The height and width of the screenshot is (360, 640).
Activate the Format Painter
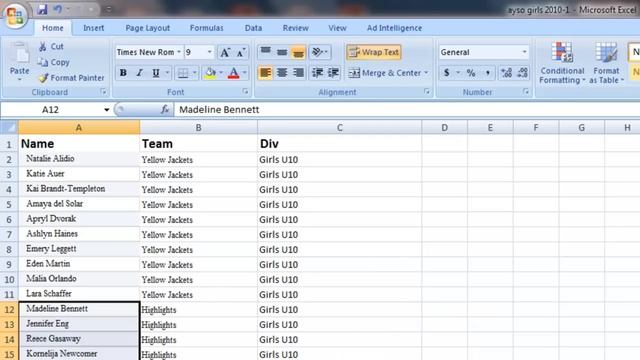point(71,78)
